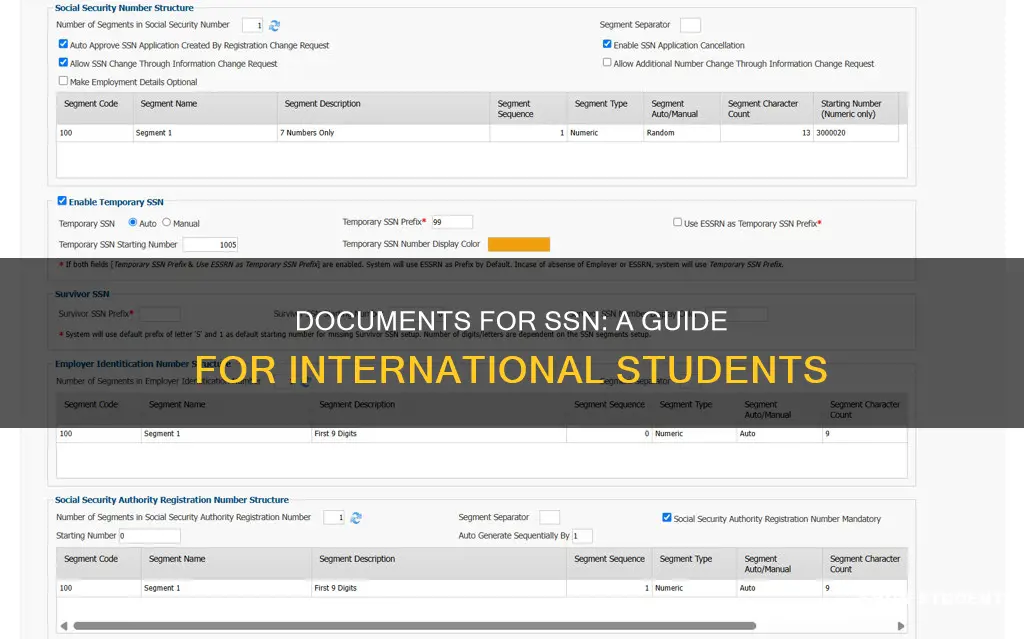Click the Authority Registration Starting Number field

(150, 536)
